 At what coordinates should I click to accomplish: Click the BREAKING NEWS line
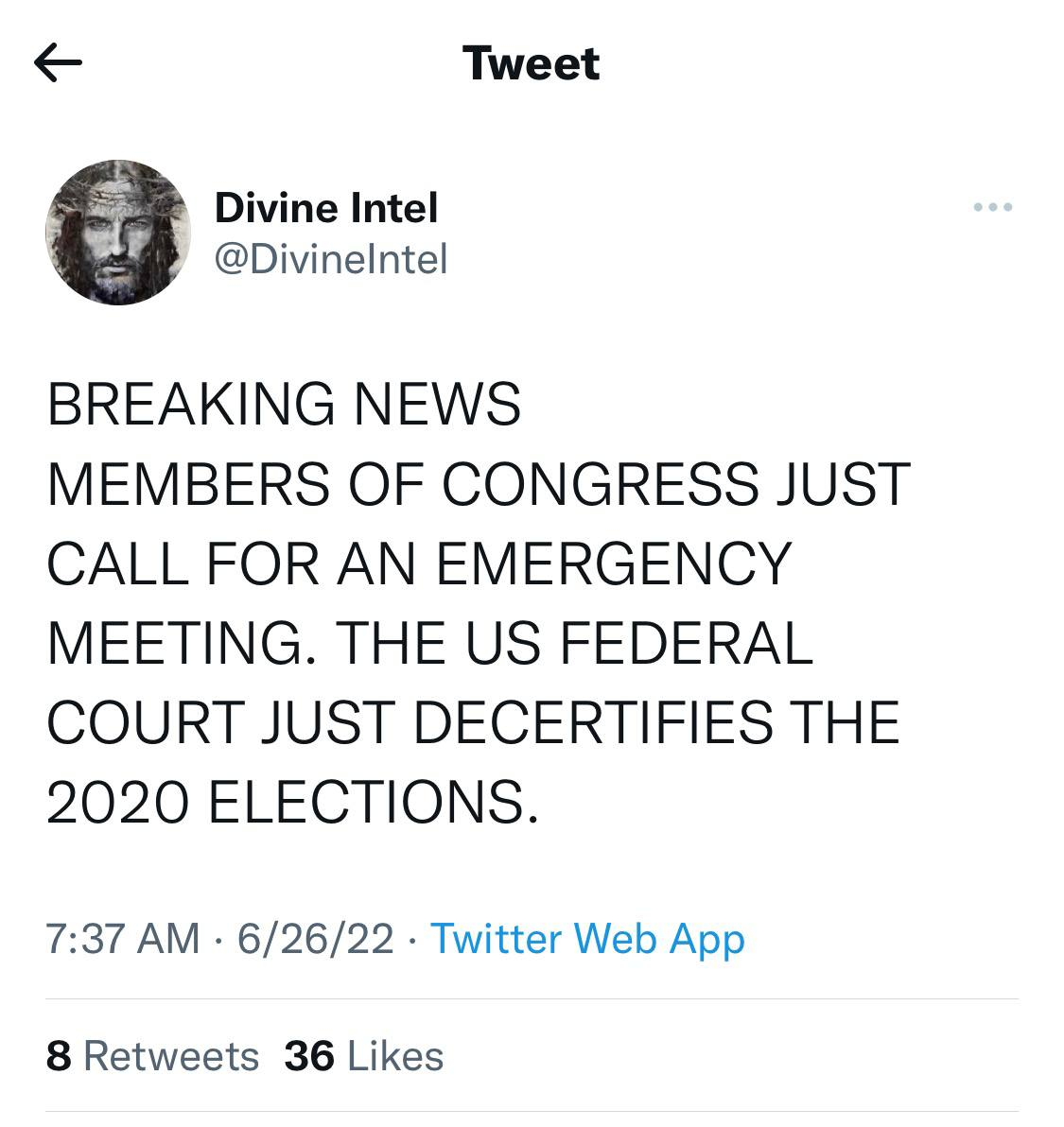(284, 404)
